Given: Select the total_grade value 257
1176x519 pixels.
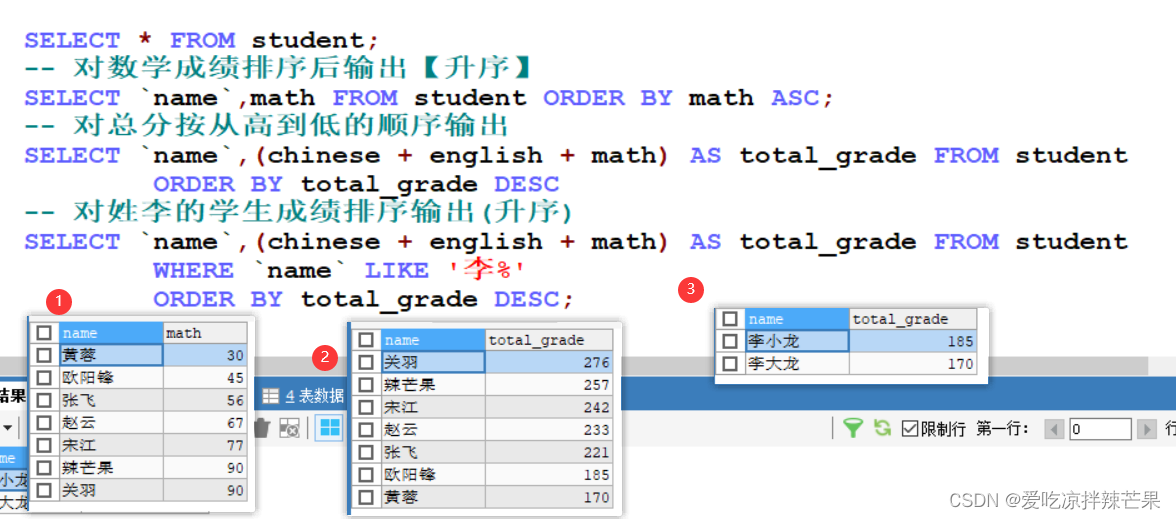Looking at the screenshot, I should click(x=549, y=385).
